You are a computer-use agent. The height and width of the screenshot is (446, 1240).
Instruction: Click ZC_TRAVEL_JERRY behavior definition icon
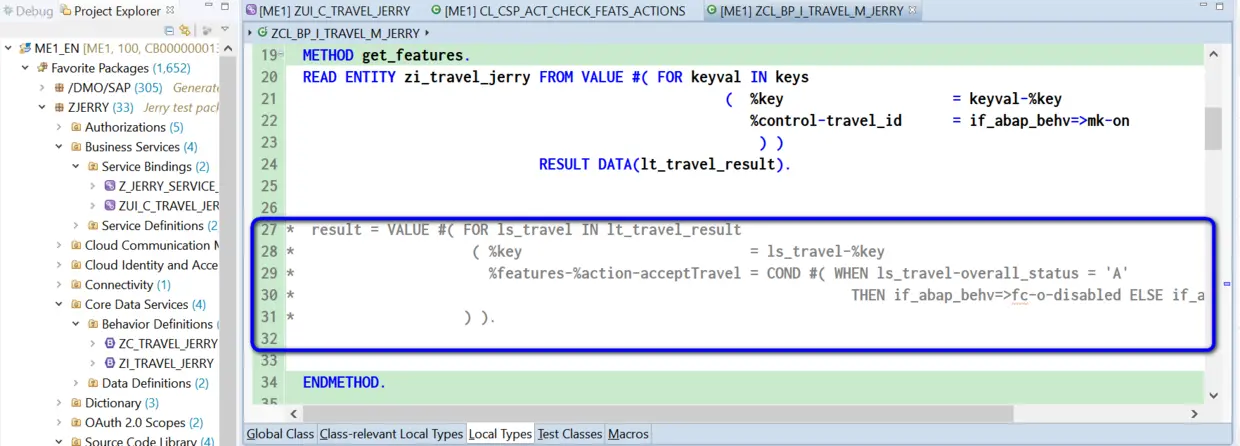(110, 343)
